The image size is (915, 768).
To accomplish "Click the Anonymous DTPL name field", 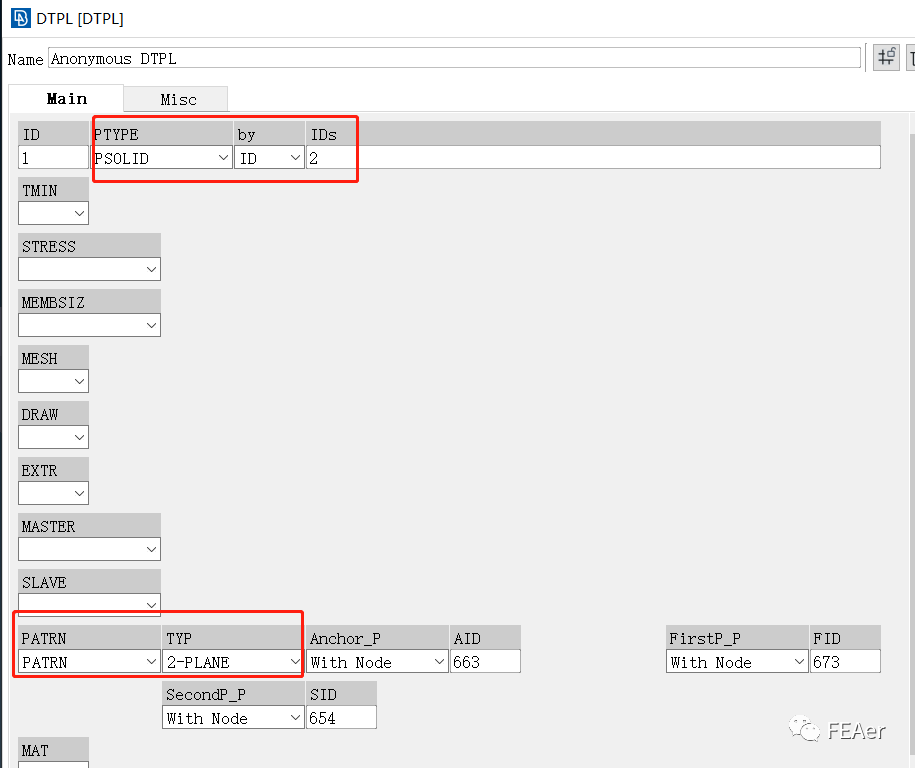I will point(400,57).
